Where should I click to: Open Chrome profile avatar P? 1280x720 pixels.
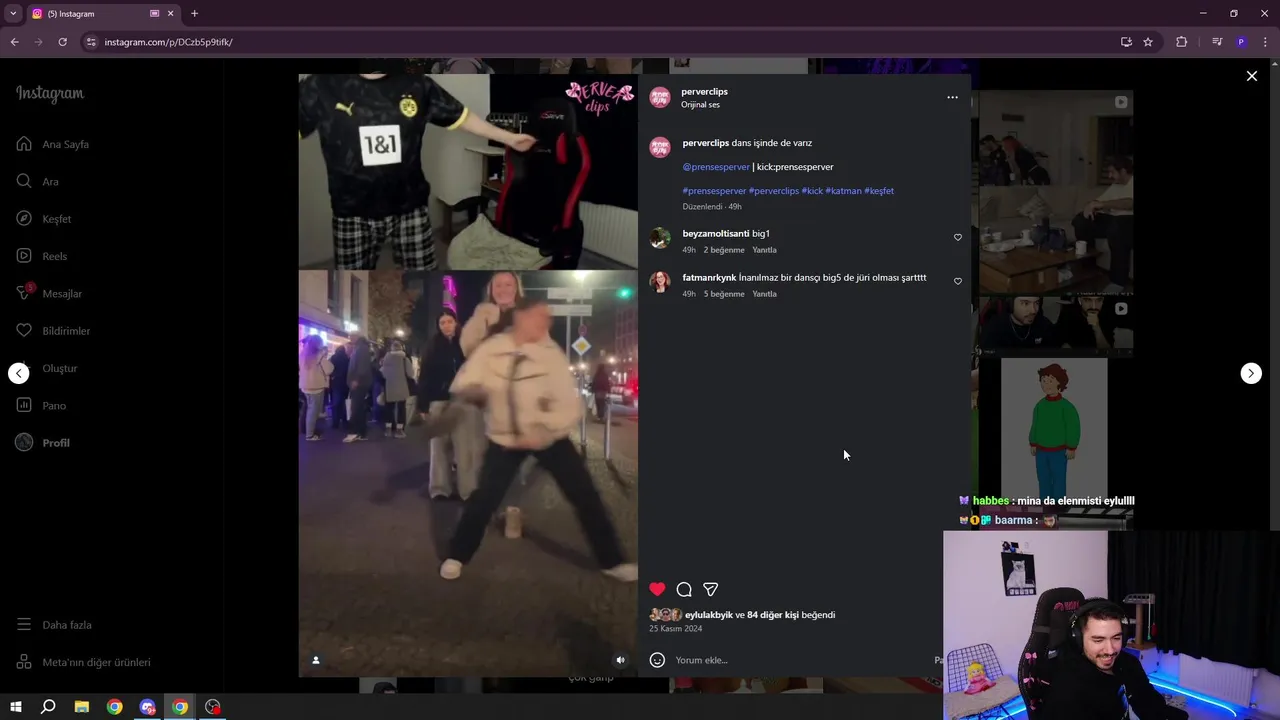[1241, 42]
